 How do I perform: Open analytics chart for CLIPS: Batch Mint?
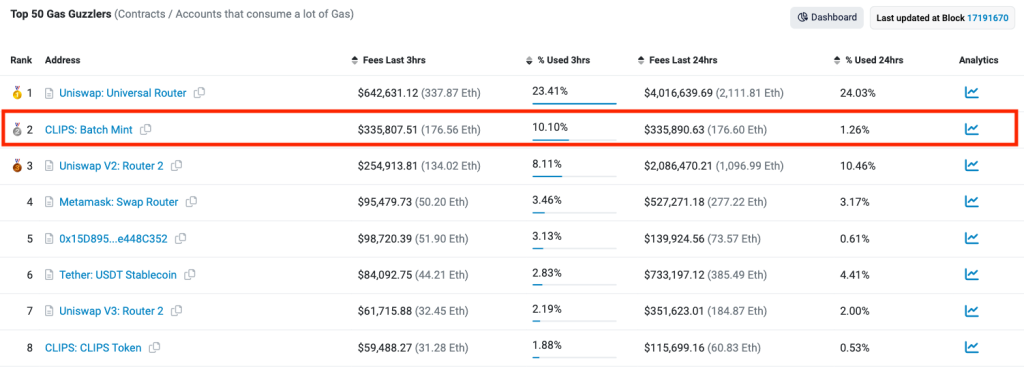(972, 129)
